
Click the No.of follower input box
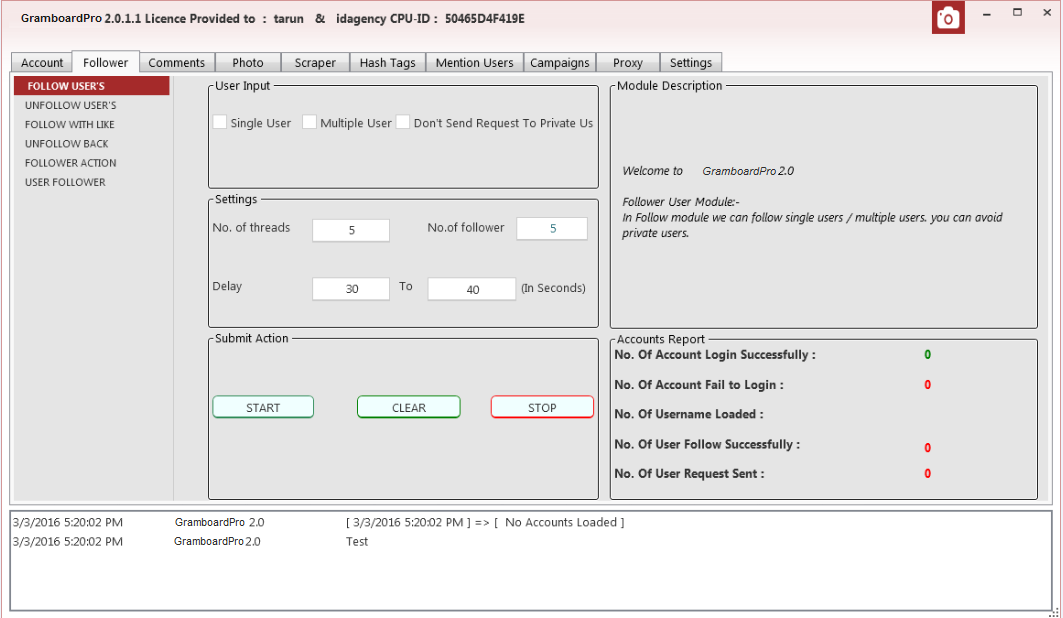552,229
